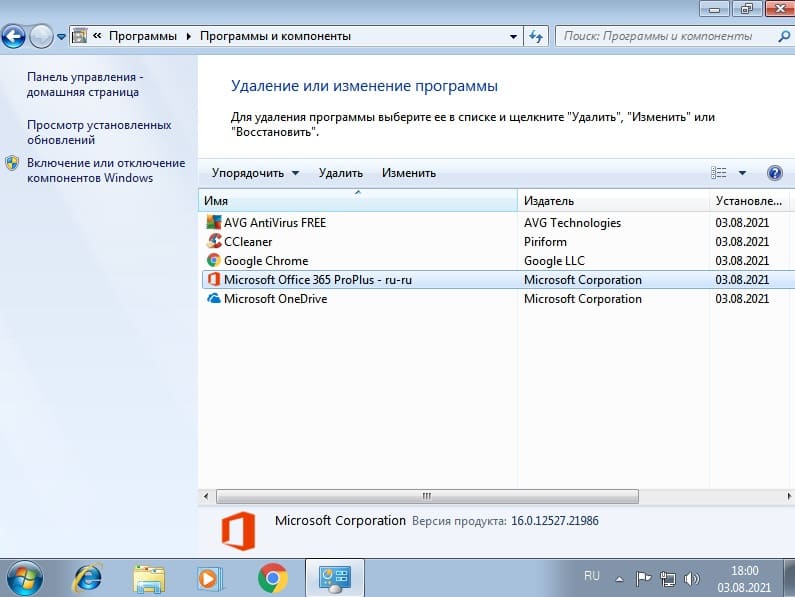Screen dimensions: 795x597
Task: Click the Office icon in selected row
Action: coord(214,279)
